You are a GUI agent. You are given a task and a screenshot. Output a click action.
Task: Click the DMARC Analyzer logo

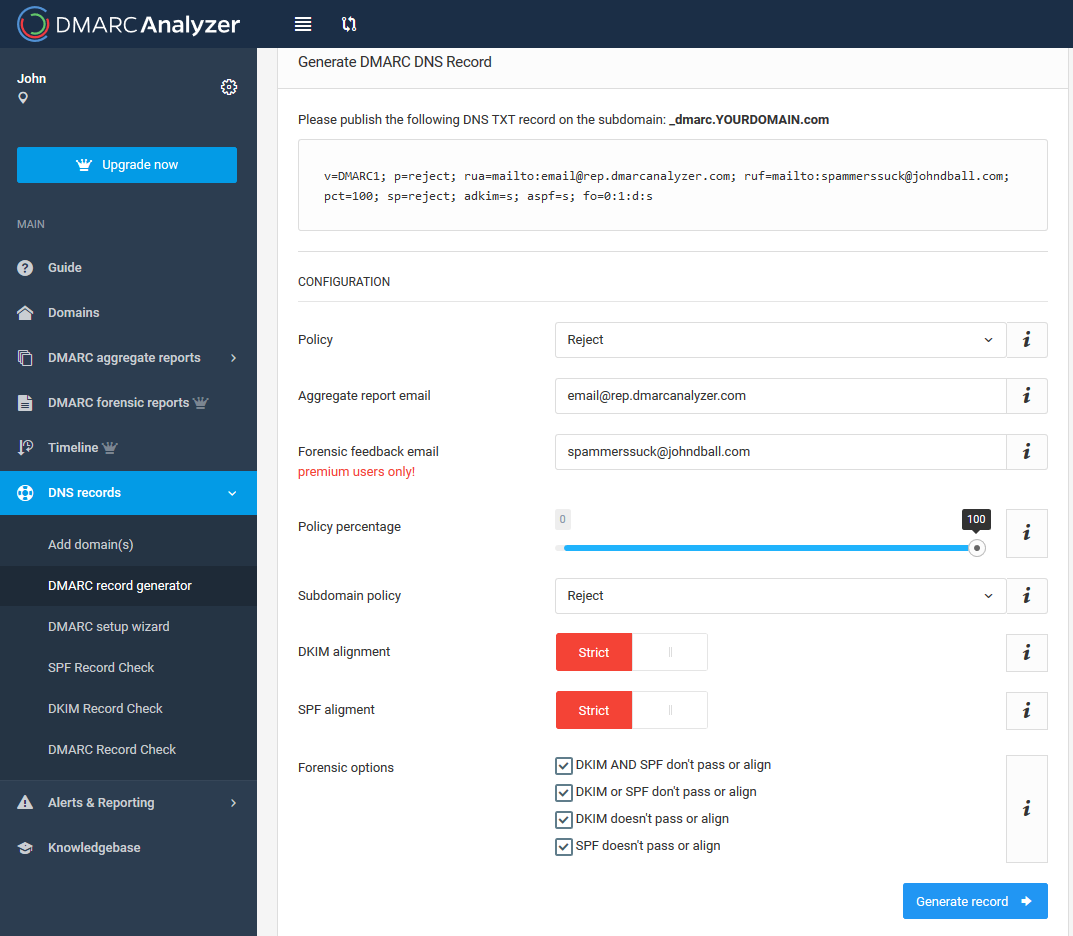click(x=128, y=24)
